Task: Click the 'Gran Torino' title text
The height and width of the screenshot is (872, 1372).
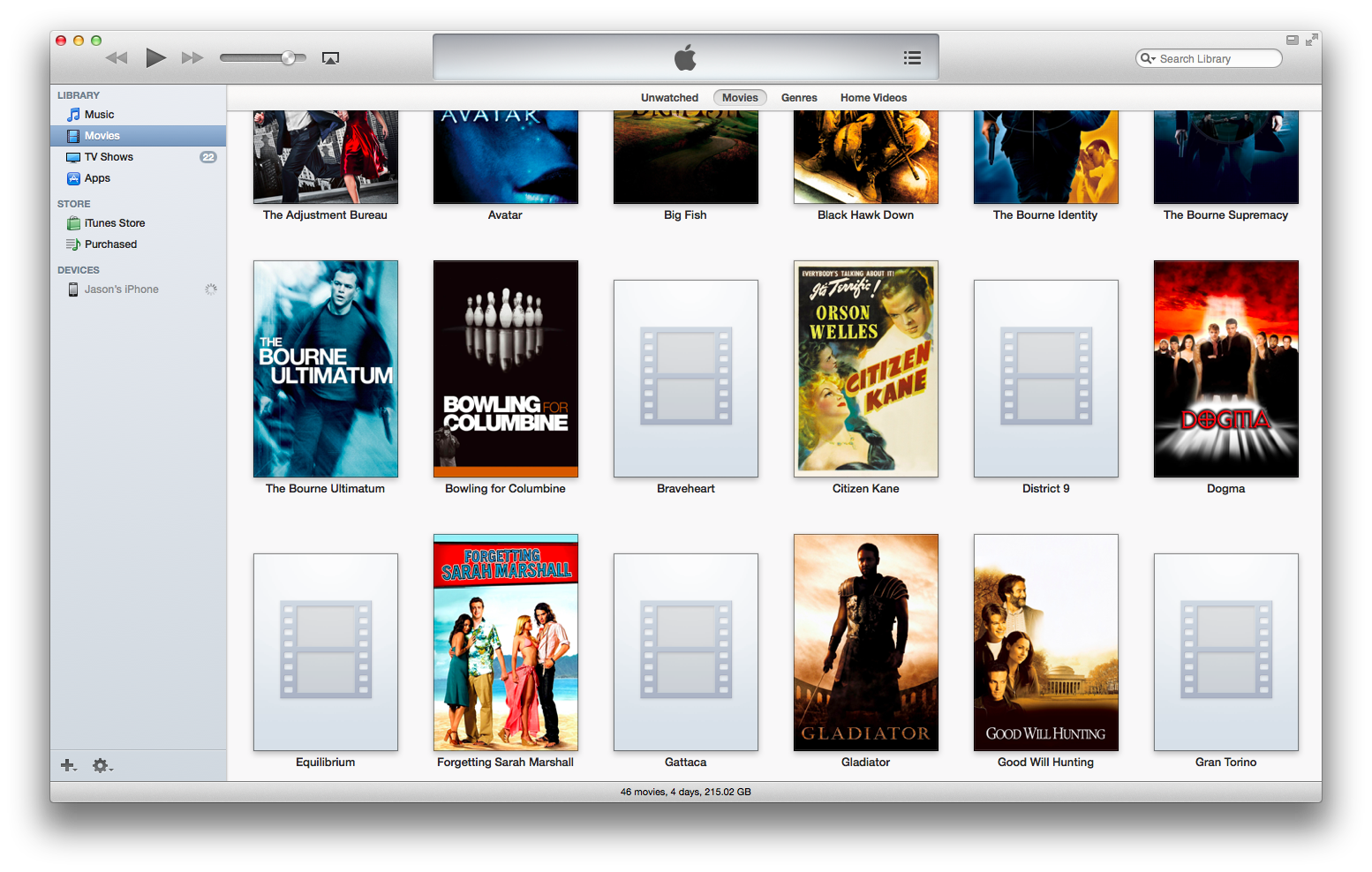Action: coord(1226,763)
